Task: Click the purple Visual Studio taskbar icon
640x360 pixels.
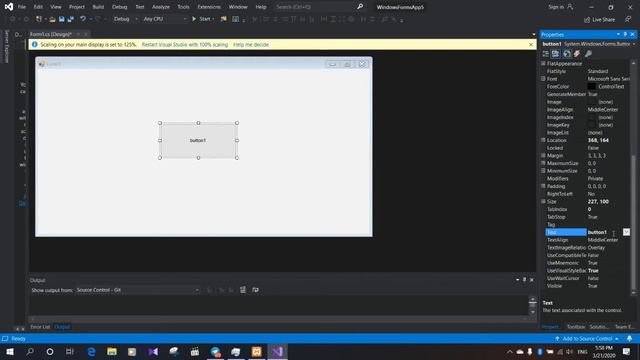Action: (277, 351)
